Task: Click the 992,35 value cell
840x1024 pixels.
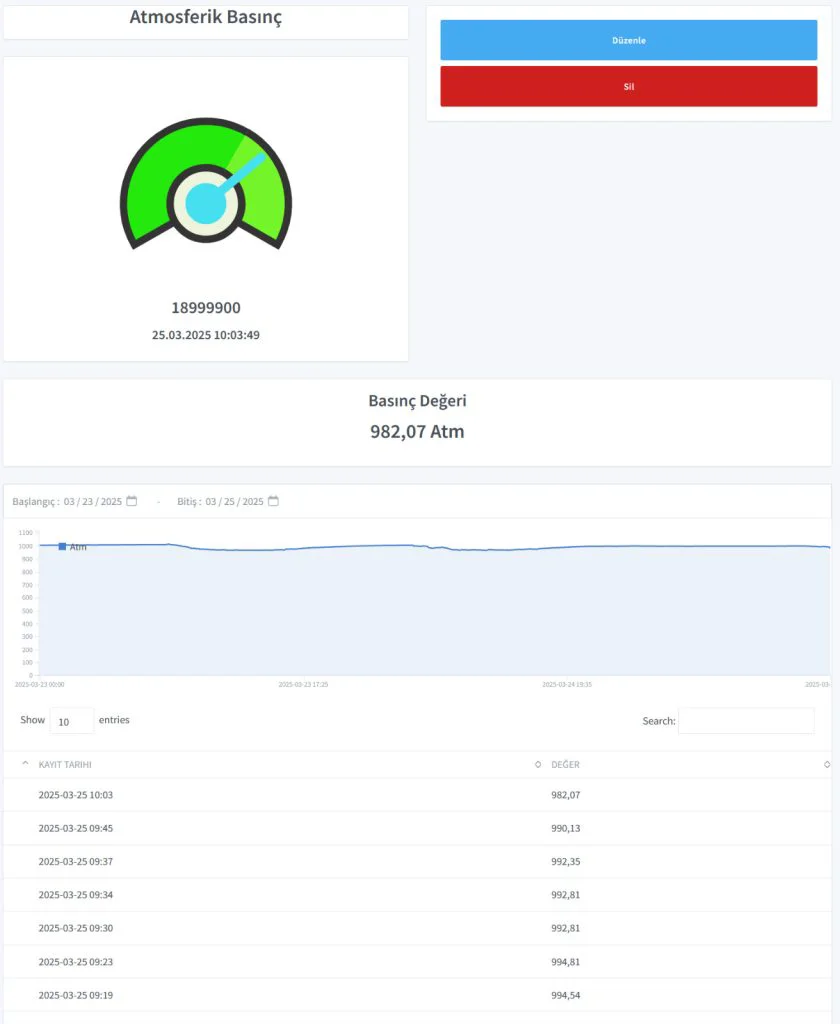Action: (565, 862)
